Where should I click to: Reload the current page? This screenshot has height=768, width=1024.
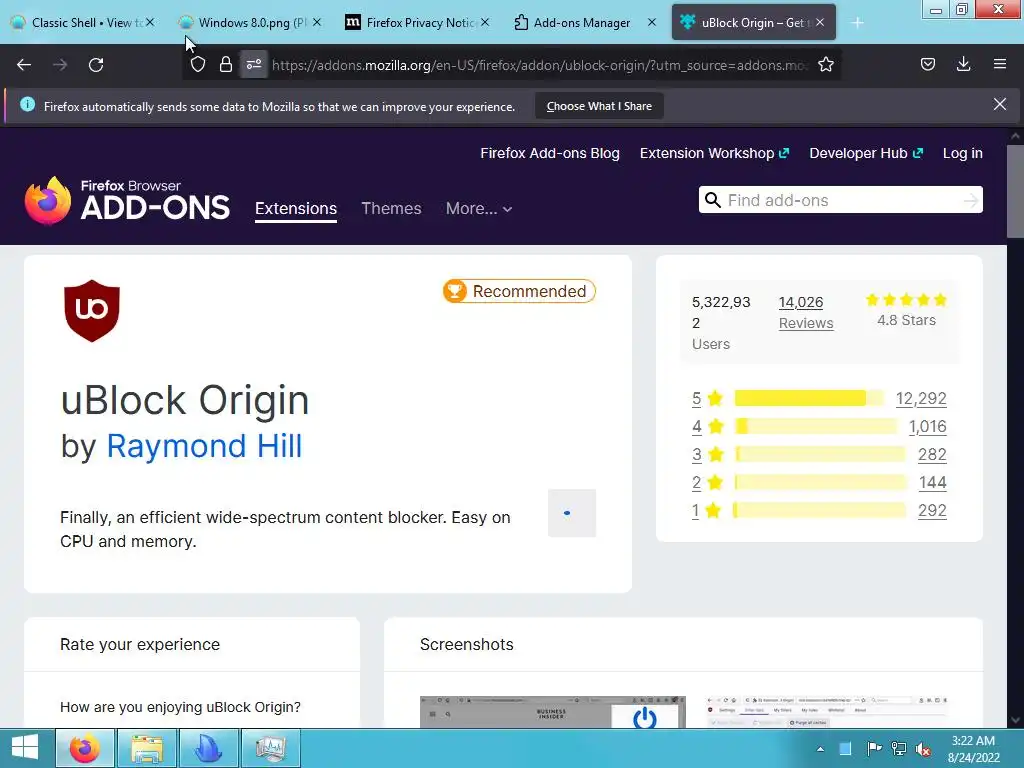96,65
